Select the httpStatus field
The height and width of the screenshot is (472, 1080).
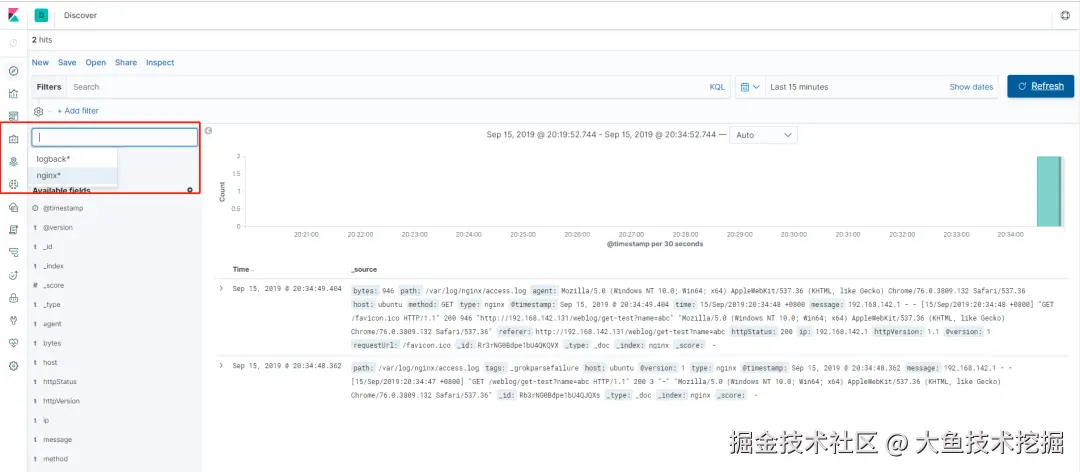[x=59, y=382]
